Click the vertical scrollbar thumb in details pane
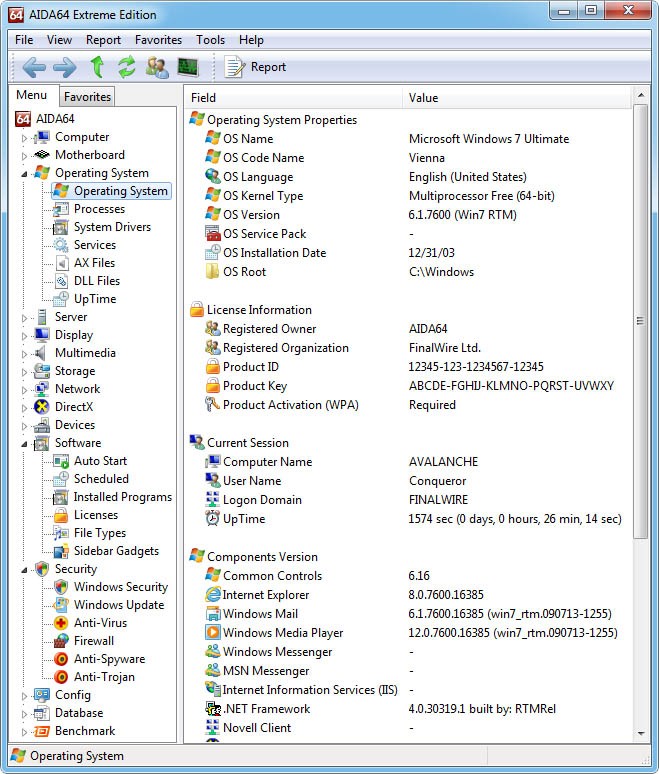The width and height of the screenshot is (659, 774). [641, 321]
